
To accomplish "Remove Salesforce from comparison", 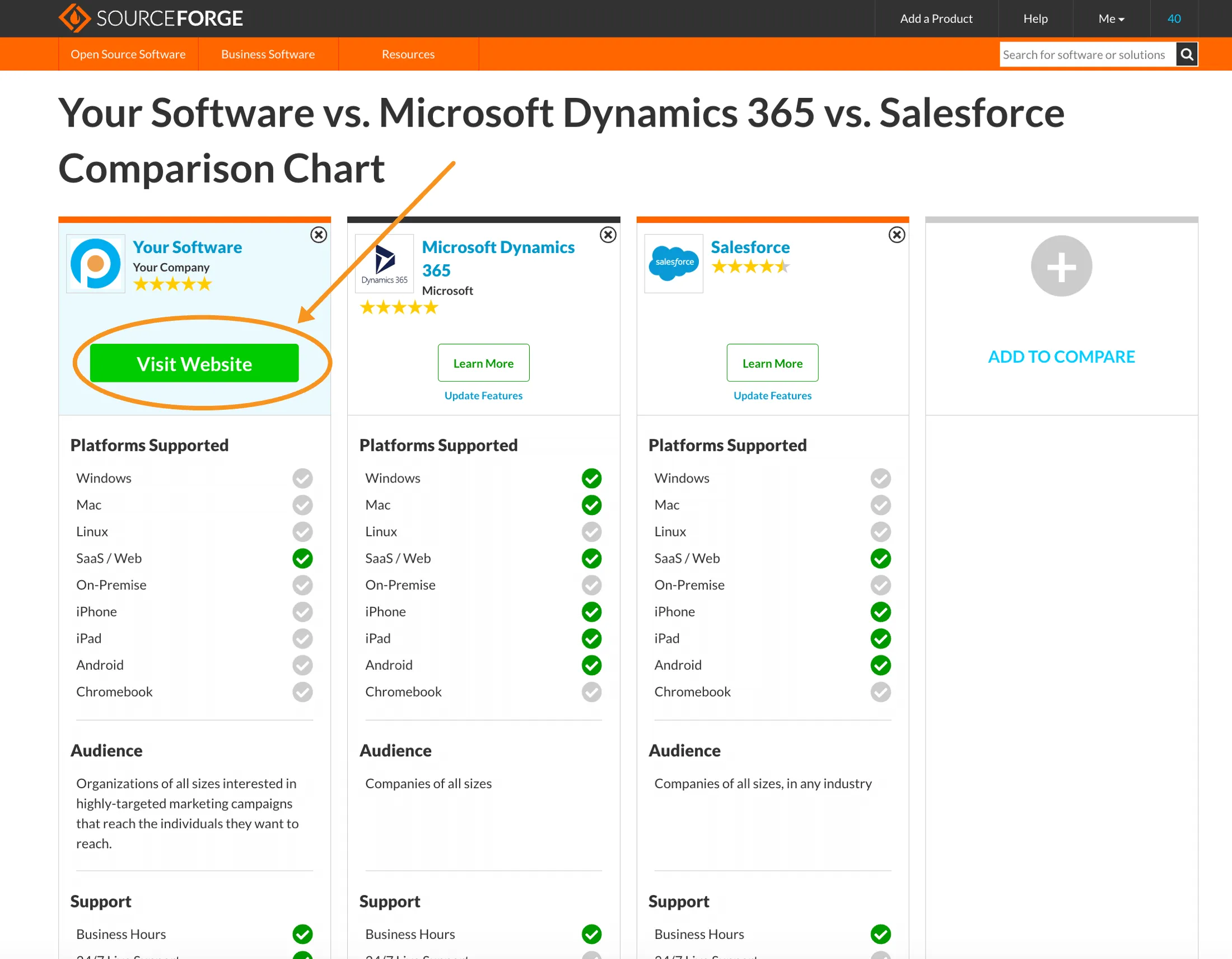I will click(x=897, y=235).
